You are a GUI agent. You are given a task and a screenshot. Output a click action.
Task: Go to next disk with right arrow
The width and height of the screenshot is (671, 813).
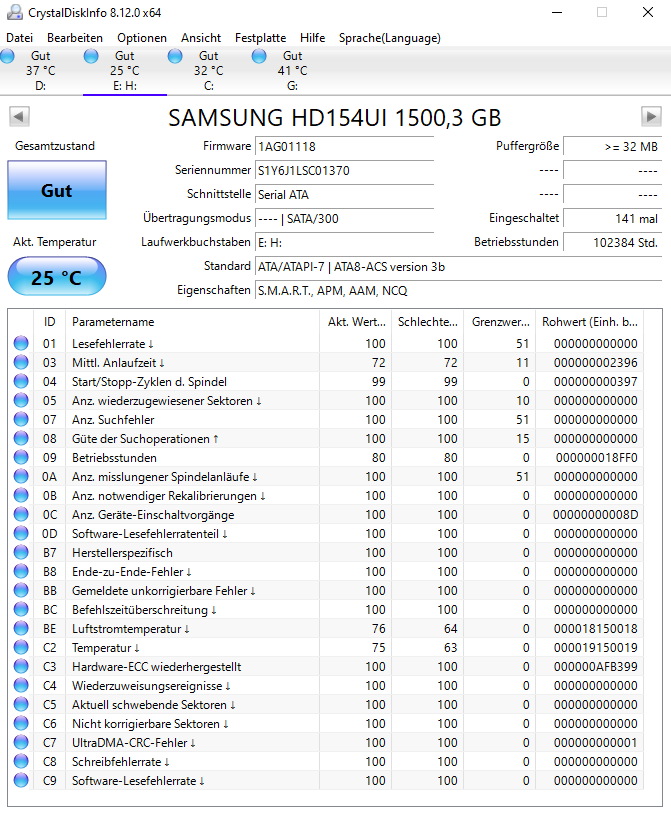click(x=651, y=117)
